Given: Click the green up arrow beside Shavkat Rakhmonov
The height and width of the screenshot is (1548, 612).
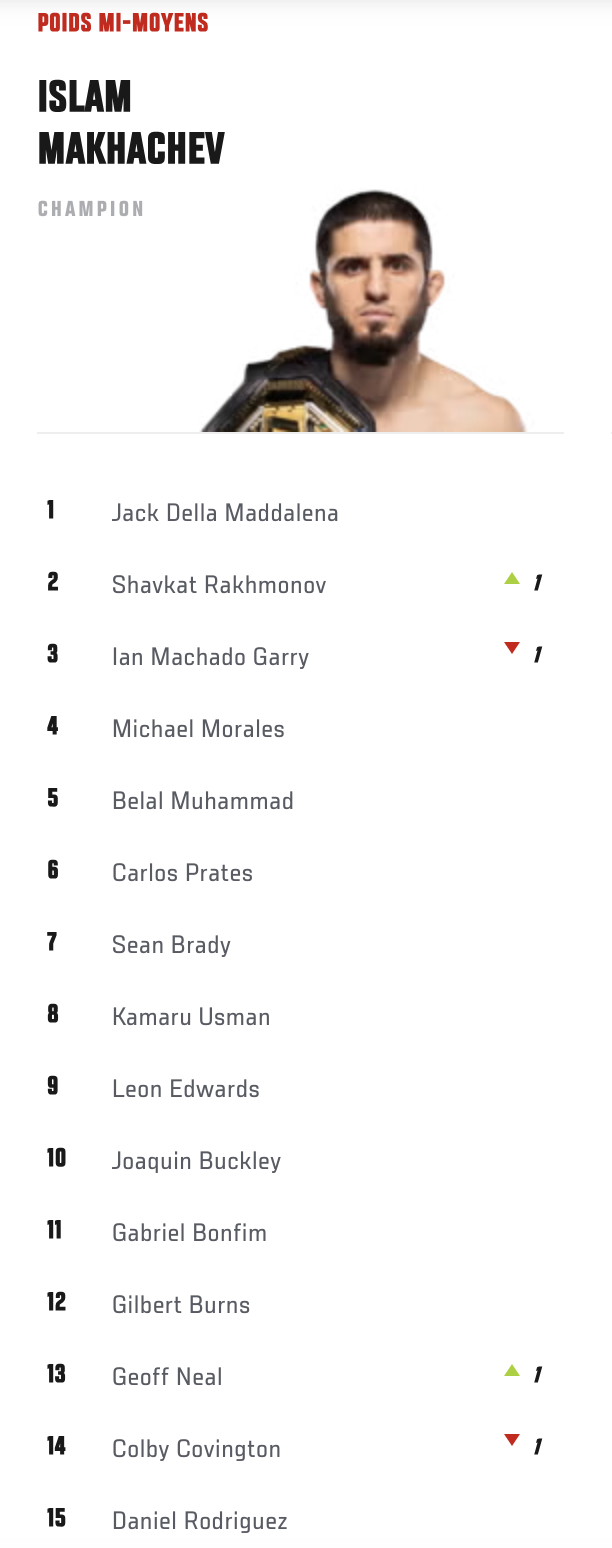Looking at the screenshot, I should coord(512,578).
